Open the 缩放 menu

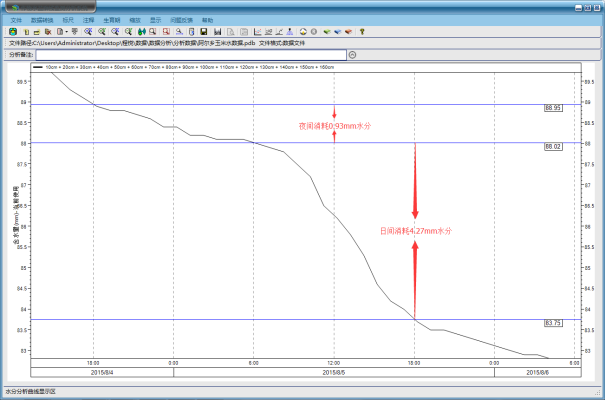(x=135, y=20)
